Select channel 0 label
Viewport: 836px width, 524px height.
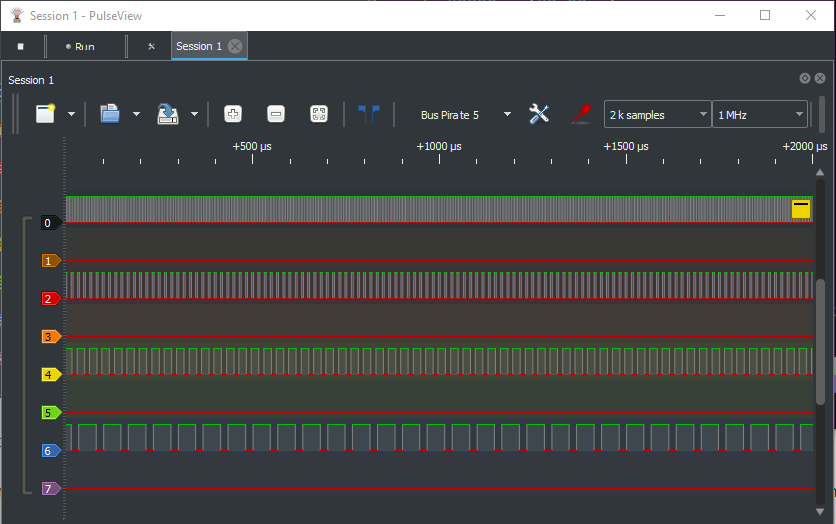coord(51,223)
